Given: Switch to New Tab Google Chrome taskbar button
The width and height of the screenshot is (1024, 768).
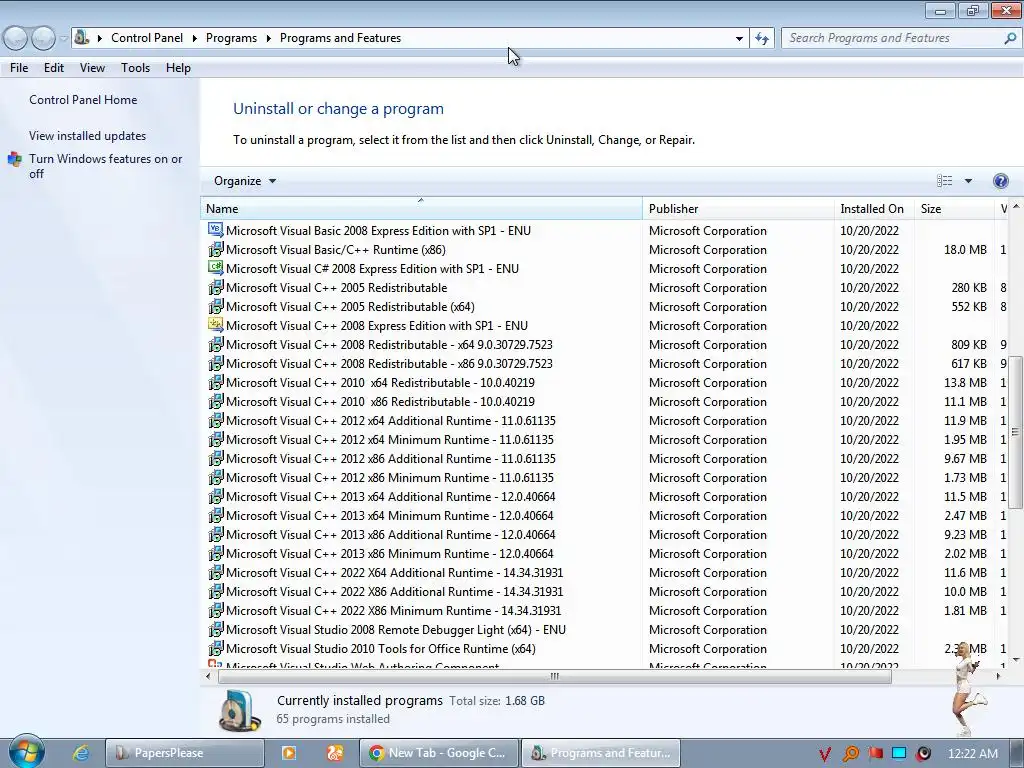Looking at the screenshot, I should tap(439, 753).
